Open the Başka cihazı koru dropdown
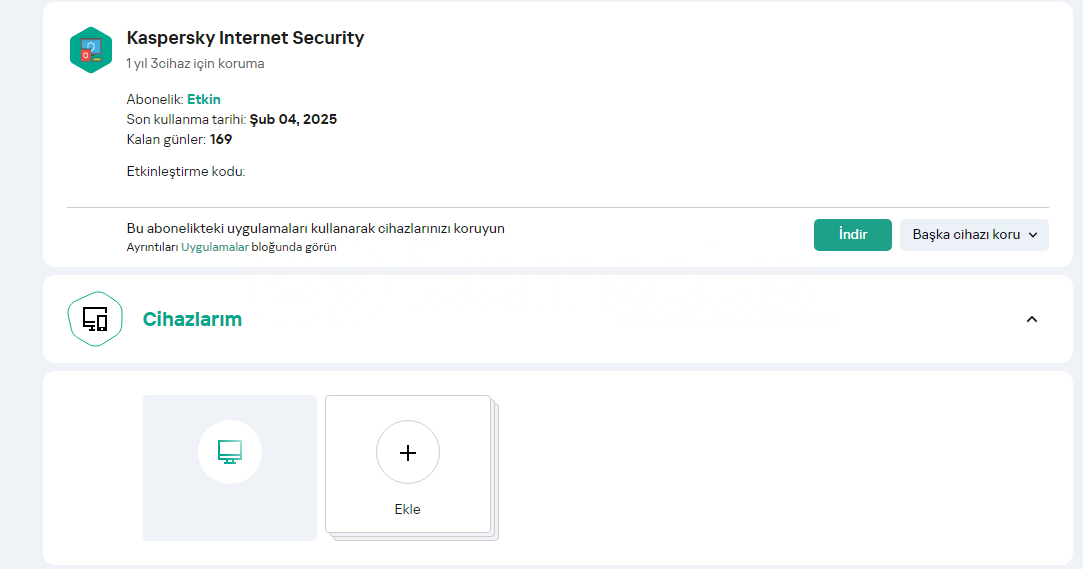The image size is (1083, 569). pyautogui.click(x=974, y=235)
